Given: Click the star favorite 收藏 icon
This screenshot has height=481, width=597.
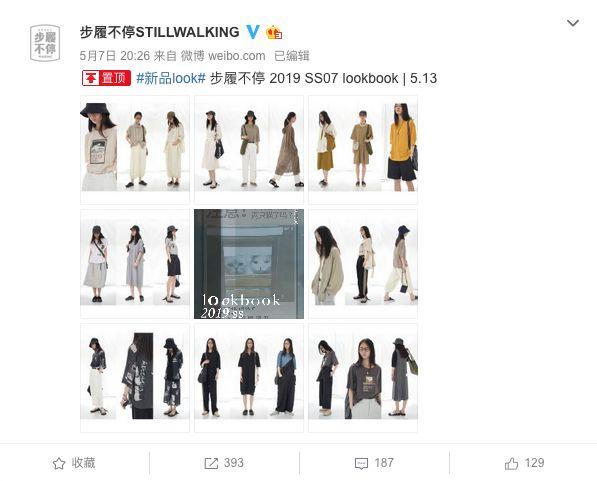Looking at the screenshot, I should [x=59, y=463].
